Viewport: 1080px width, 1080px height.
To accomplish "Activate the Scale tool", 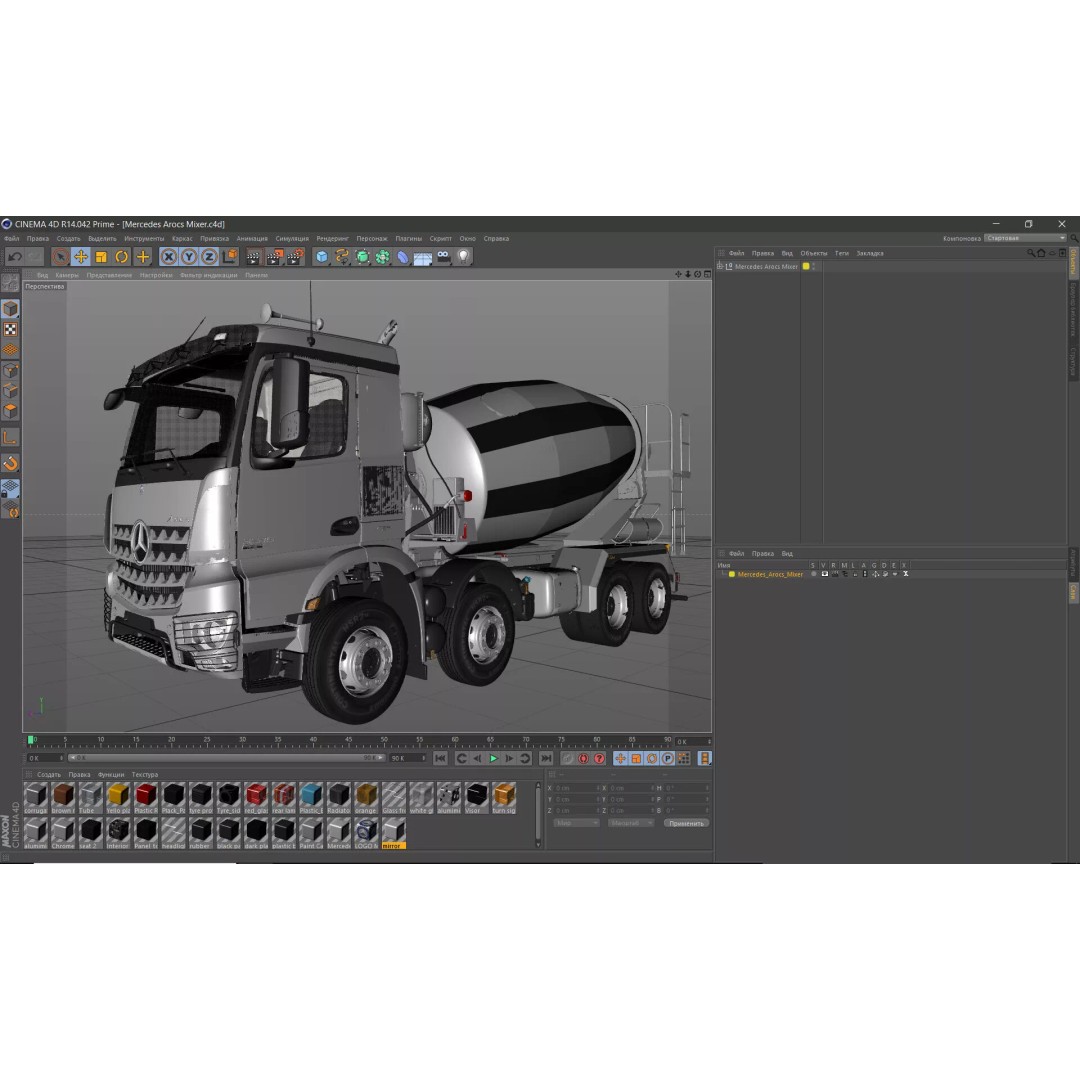I will click(101, 257).
